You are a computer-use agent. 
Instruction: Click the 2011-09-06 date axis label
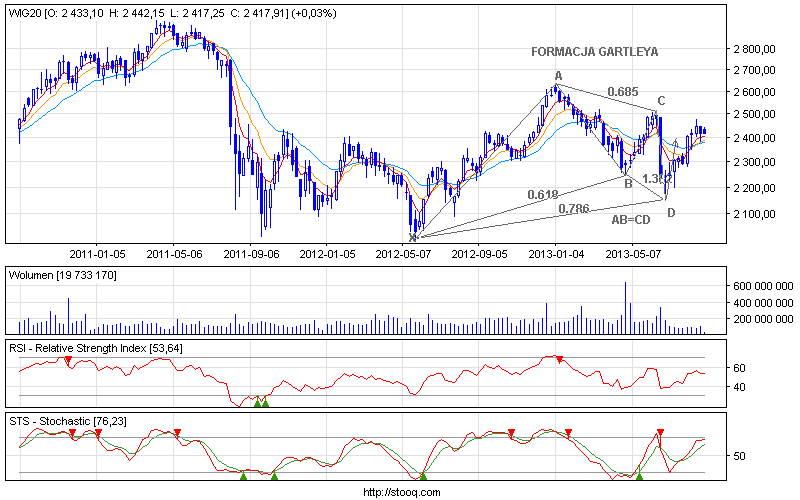(x=251, y=254)
